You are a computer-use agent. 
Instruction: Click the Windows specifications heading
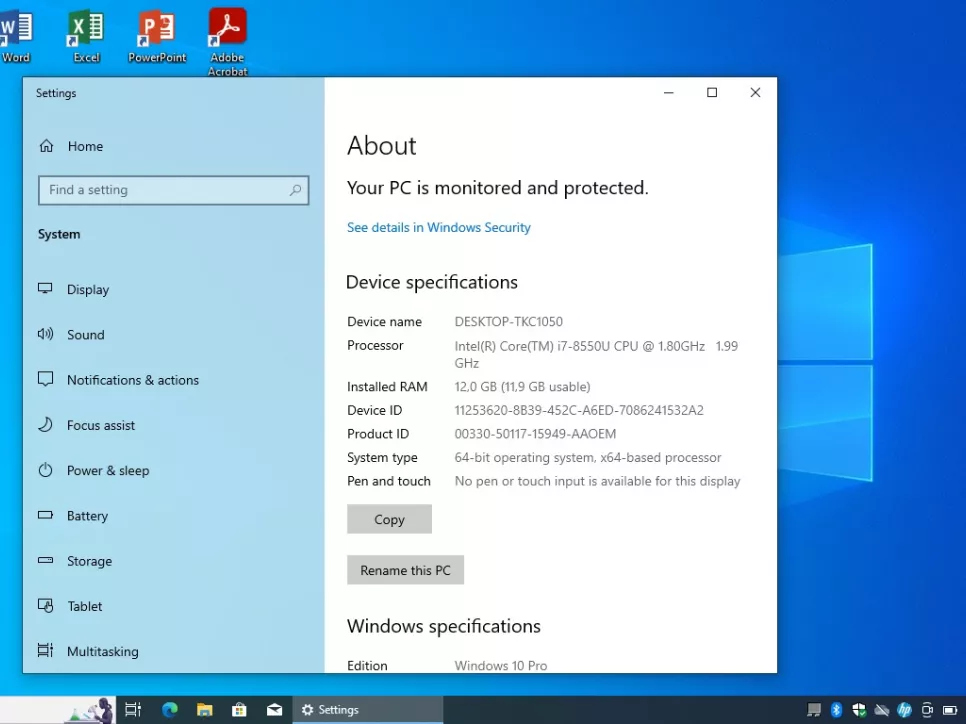(444, 626)
